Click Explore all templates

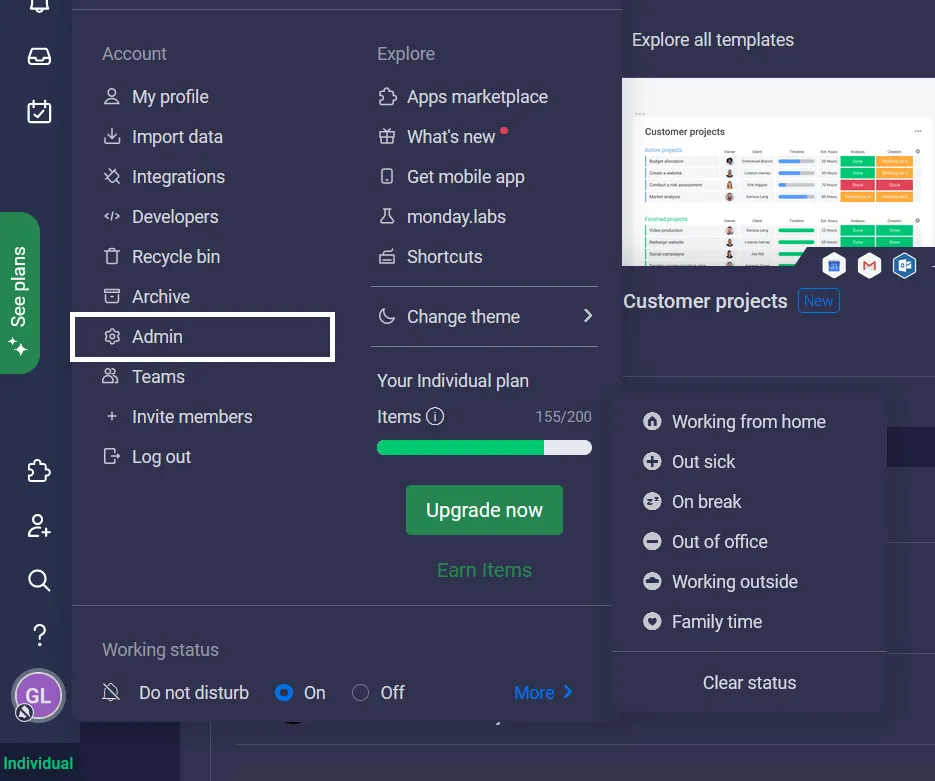pyautogui.click(x=713, y=39)
